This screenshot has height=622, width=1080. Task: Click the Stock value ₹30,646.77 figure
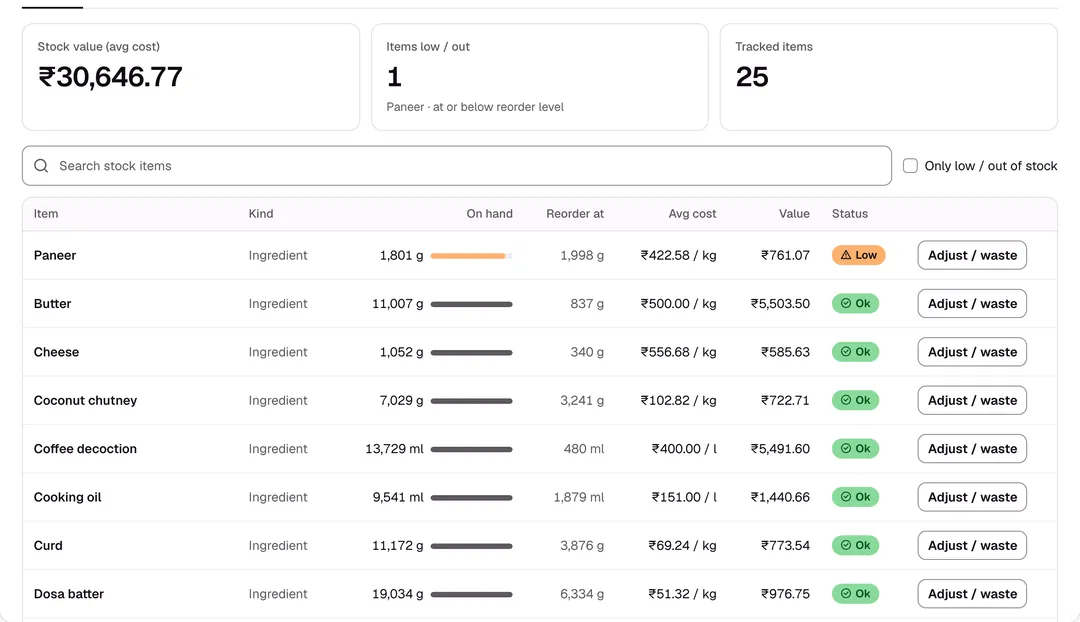click(x=110, y=76)
